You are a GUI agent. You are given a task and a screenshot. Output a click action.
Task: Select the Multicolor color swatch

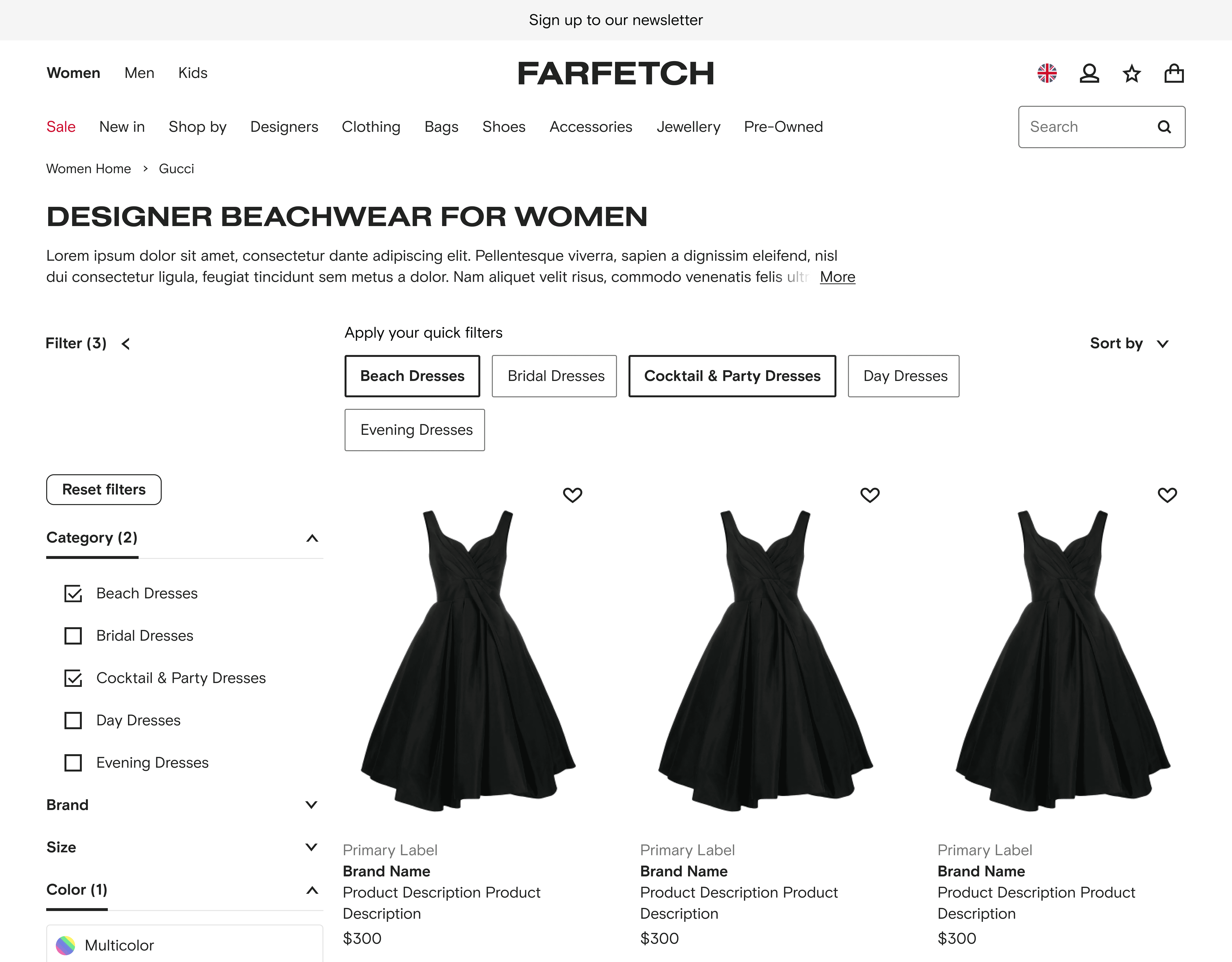[65, 945]
